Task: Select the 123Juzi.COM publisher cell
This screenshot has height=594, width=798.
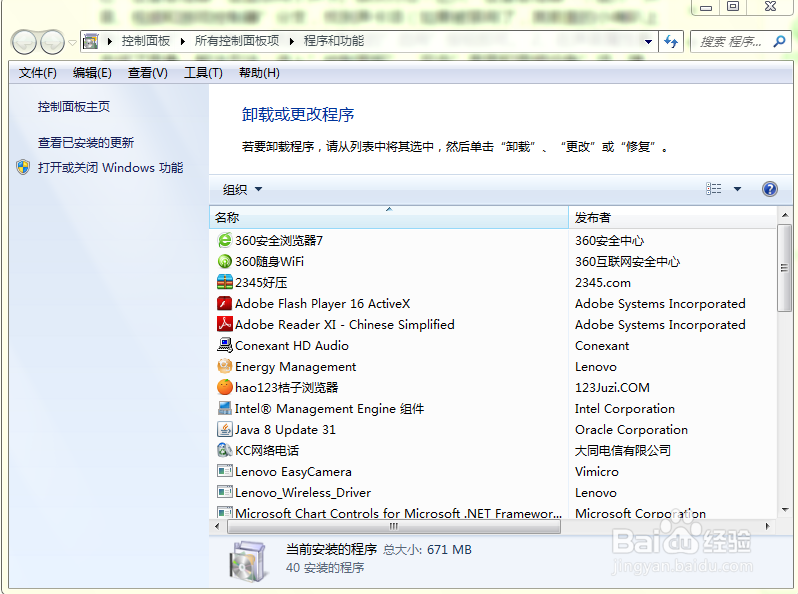Action: click(x=612, y=387)
